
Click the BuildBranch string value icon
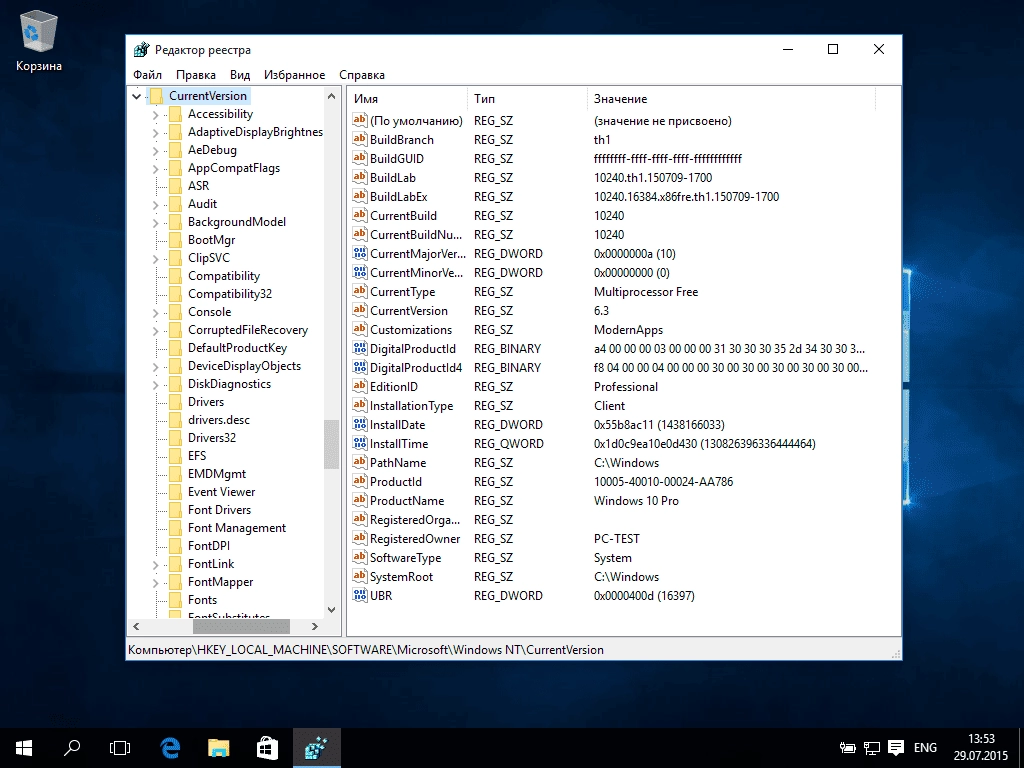click(359, 139)
